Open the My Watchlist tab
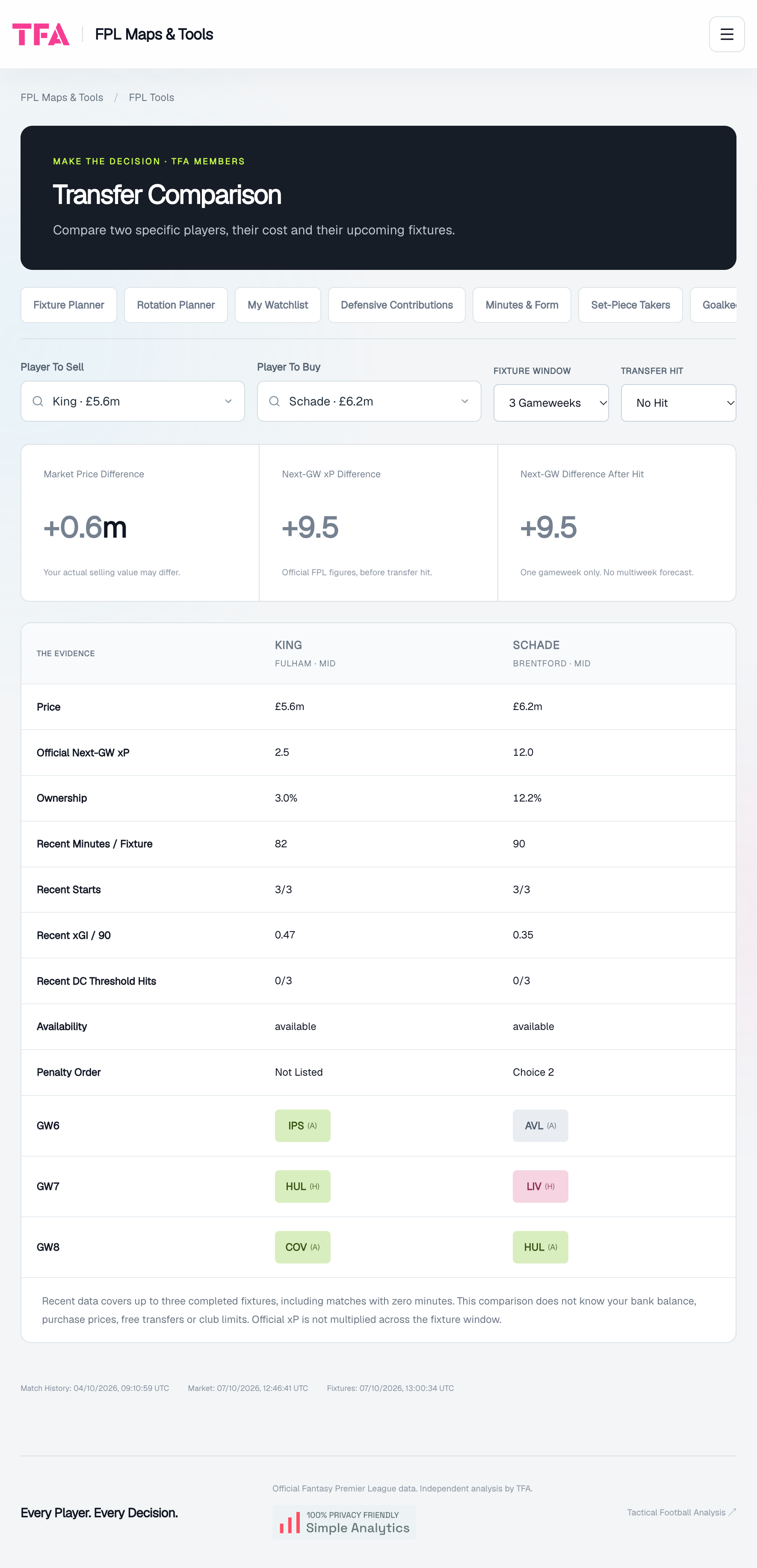 coord(278,305)
